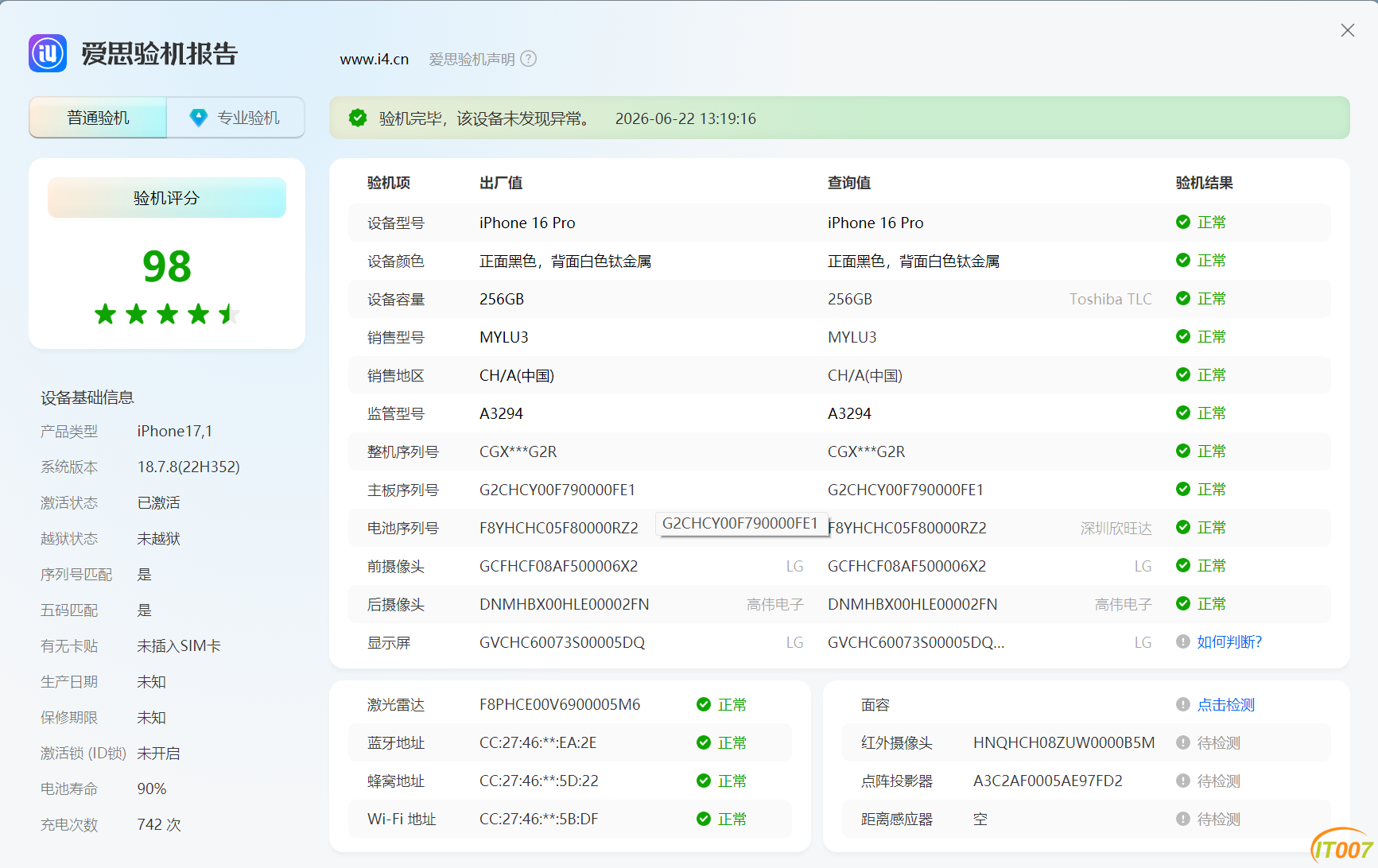The image size is (1378, 868).
Task: Click the green check icon for 设备型号
Action: pyautogui.click(x=1183, y=222)
